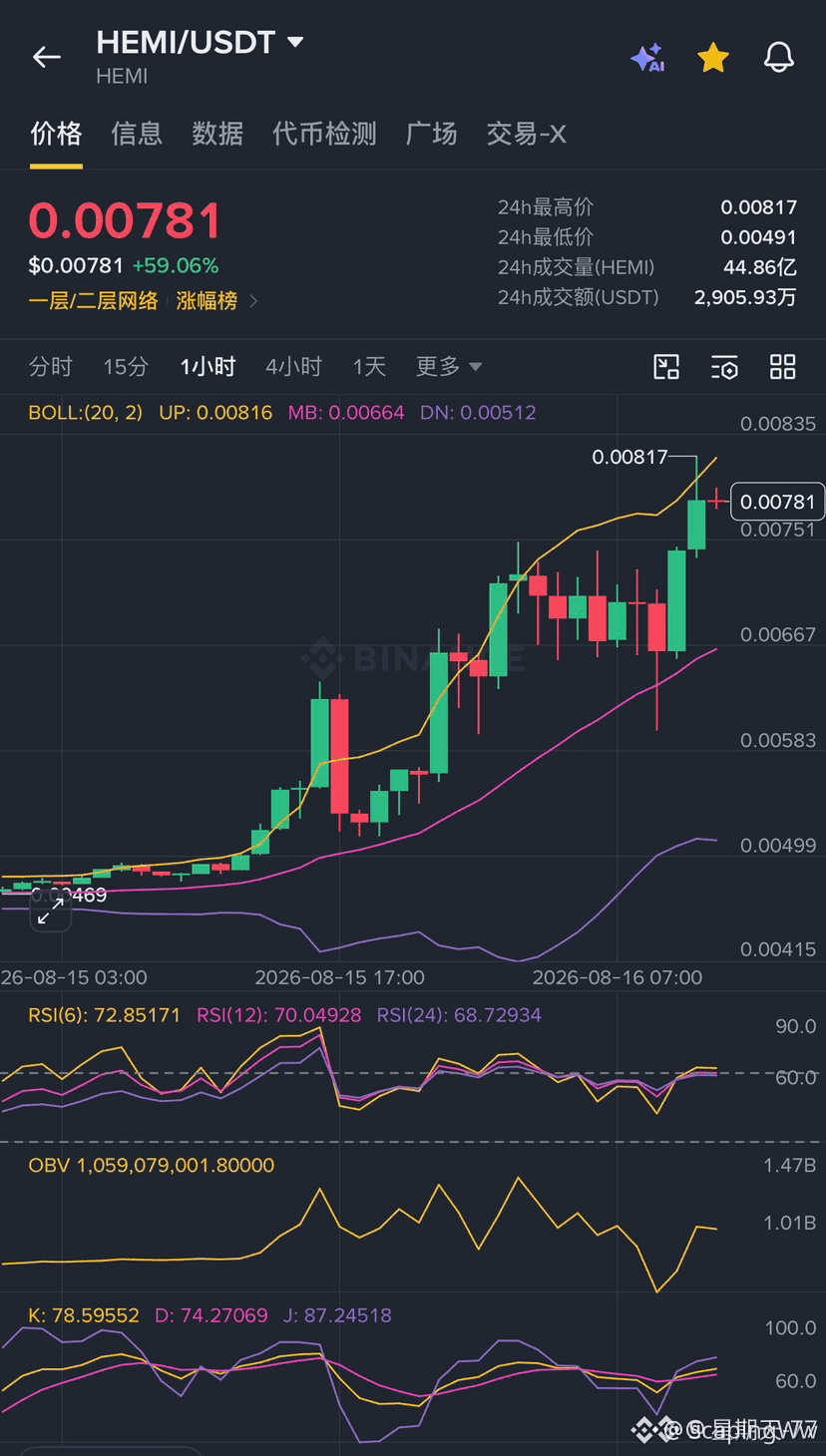This screenshot has width=826, height=1456.
Task: Select the 分时 chart interval
Action: [x=51, y=367]
